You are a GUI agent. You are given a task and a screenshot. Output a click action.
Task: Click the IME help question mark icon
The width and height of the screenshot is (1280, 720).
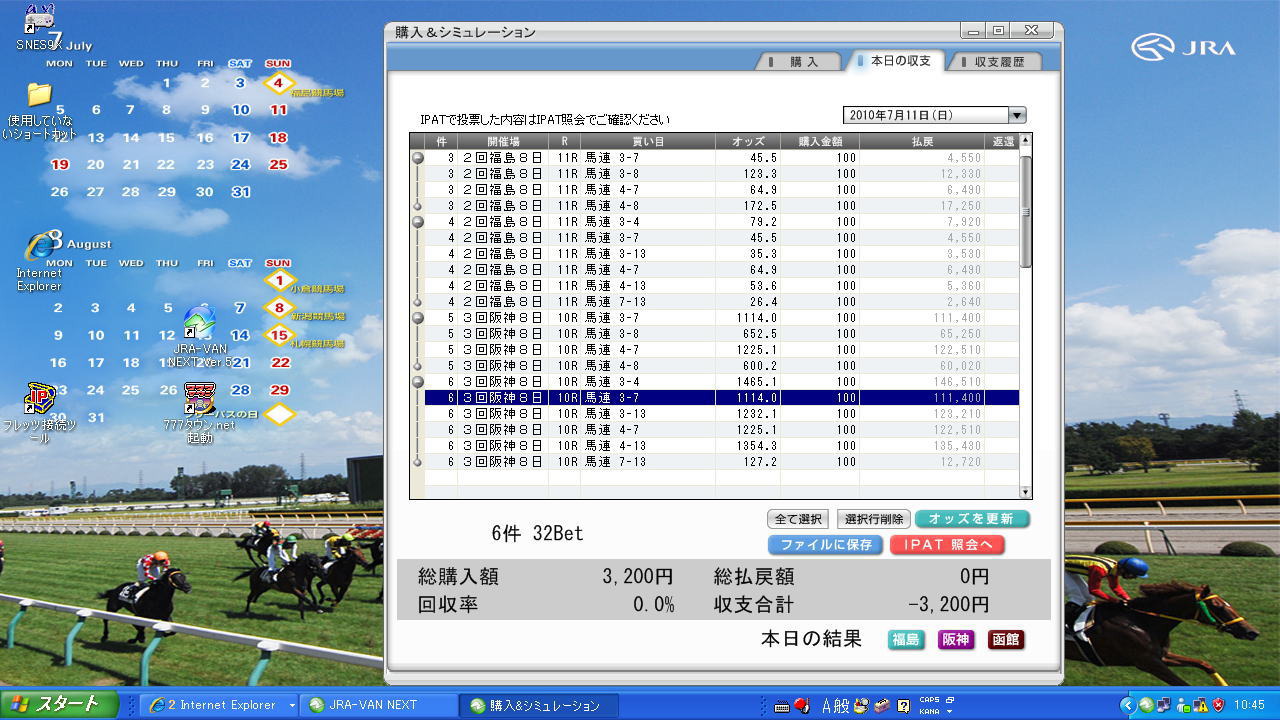point(903,705)
